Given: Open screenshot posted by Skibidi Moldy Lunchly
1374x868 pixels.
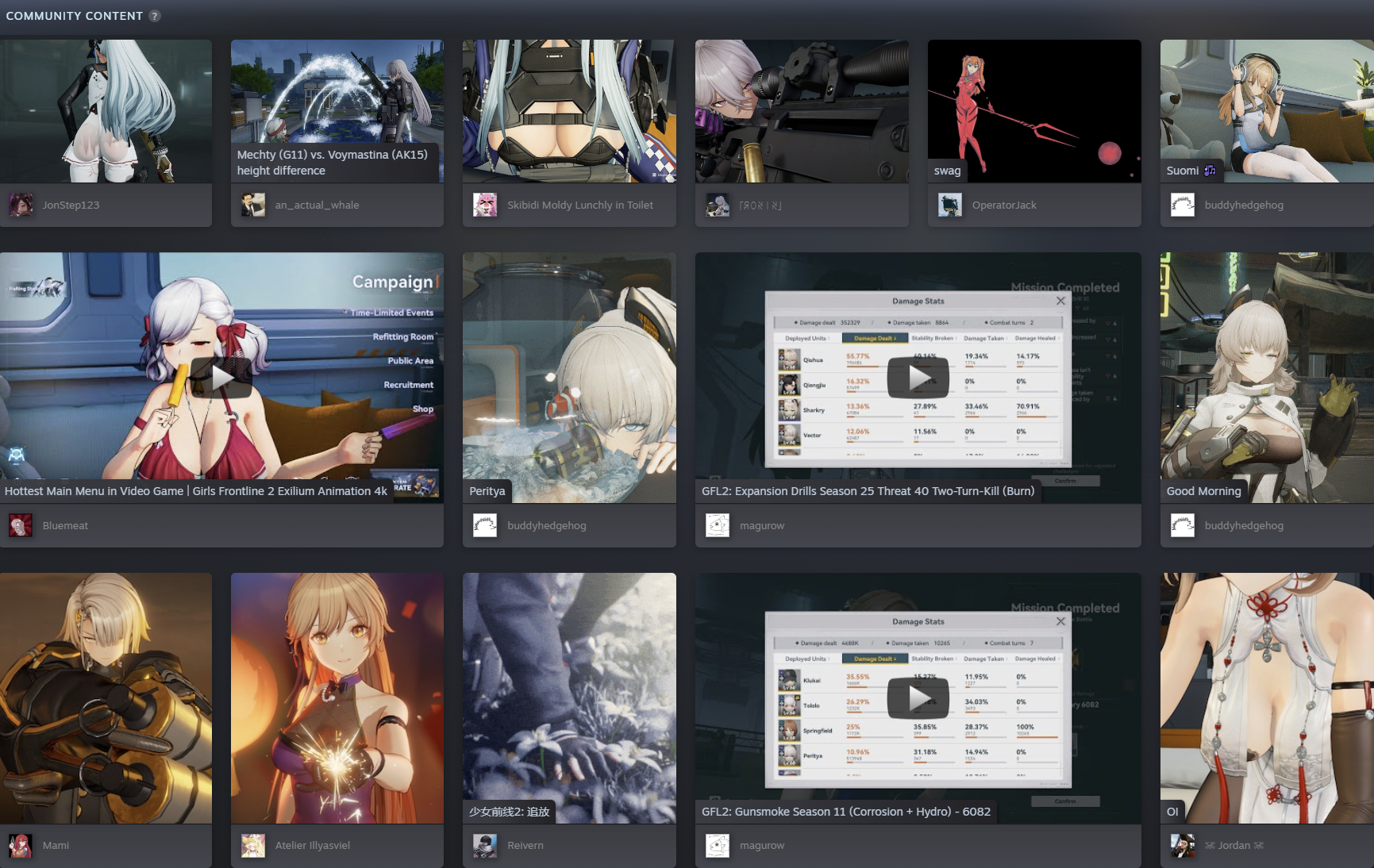Looking at the screenshot, I should [x=569, y=111].
